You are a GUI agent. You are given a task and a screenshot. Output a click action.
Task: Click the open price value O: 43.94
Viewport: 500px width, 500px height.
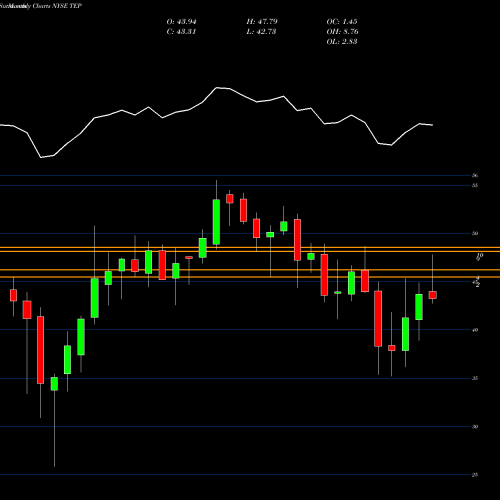click(181, 22)
